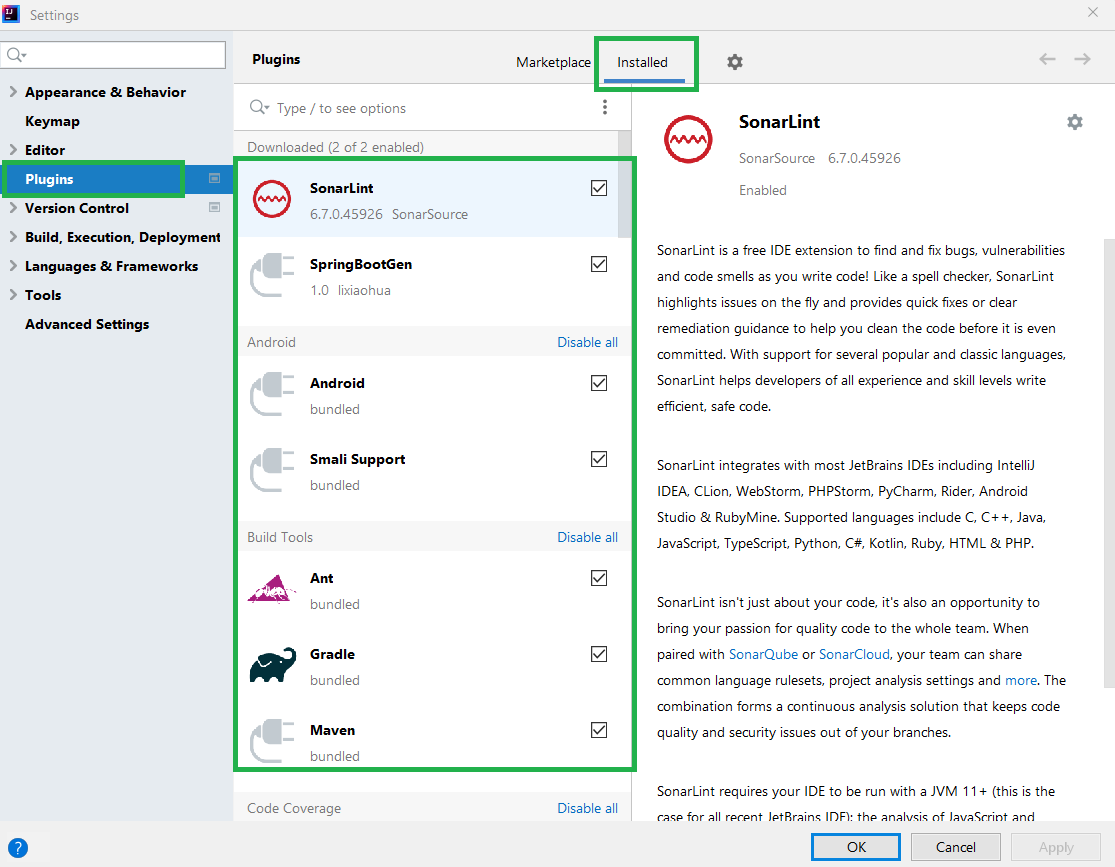The image size is (1115, 867).
Task: Disable the SonarLint plugin checkbox
Action: (599, 188)
